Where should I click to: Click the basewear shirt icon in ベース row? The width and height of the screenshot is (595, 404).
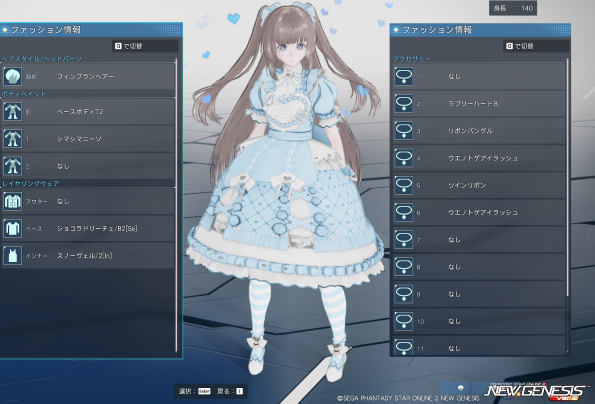pyautogui.click(x=13, y=228)
